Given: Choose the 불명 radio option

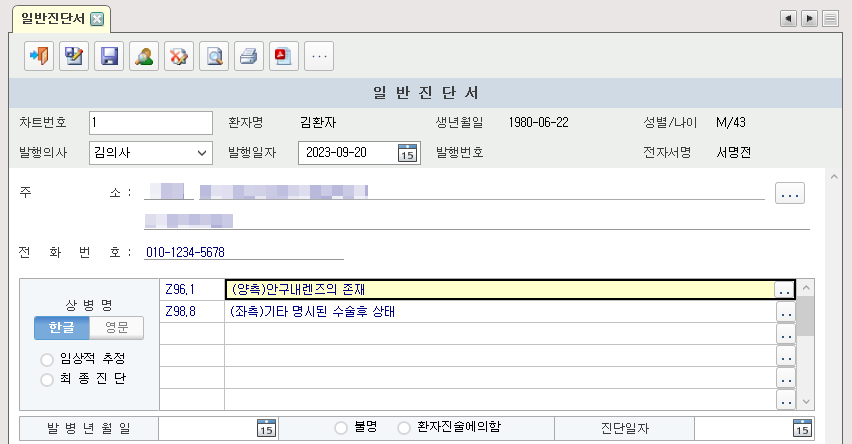Looking at the screenshot, I should pos(343,427).
